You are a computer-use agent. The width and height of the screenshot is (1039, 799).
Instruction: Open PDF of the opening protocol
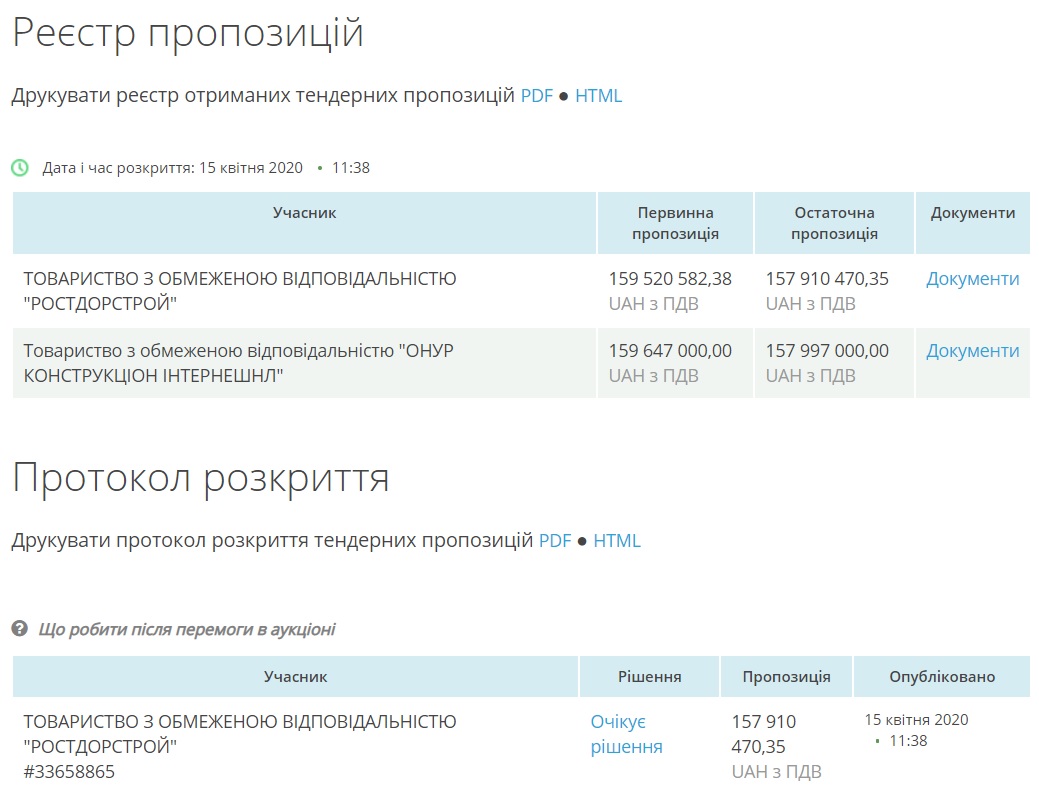point(555,541)
